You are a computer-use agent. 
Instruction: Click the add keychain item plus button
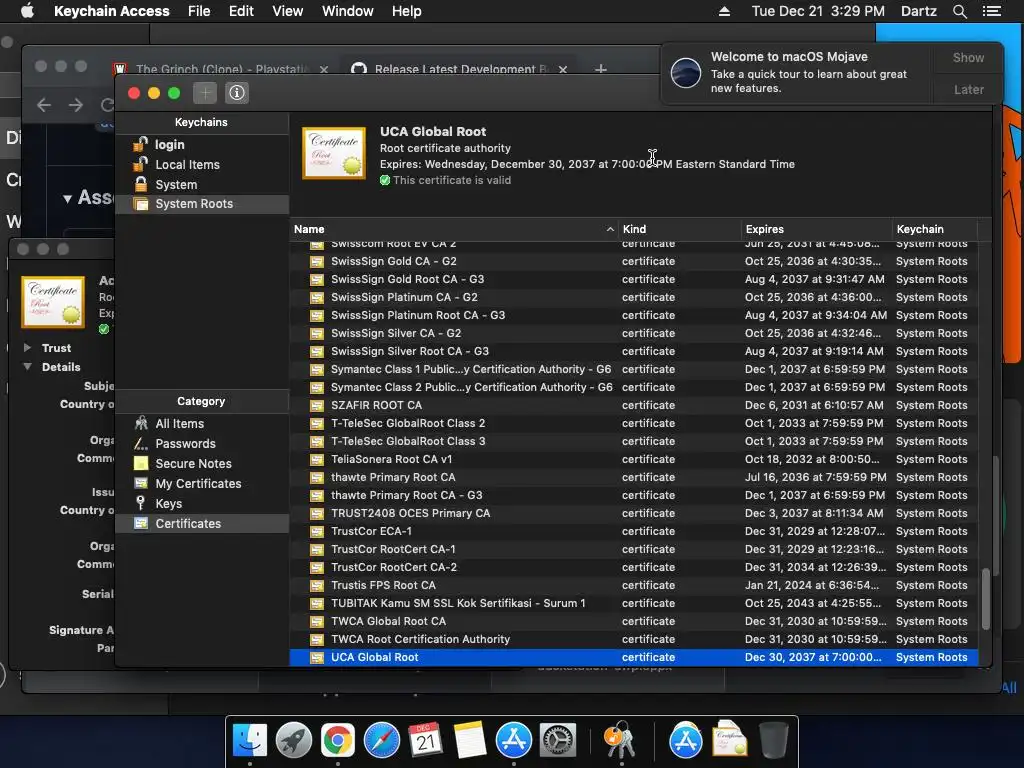[x=205, y=93]
